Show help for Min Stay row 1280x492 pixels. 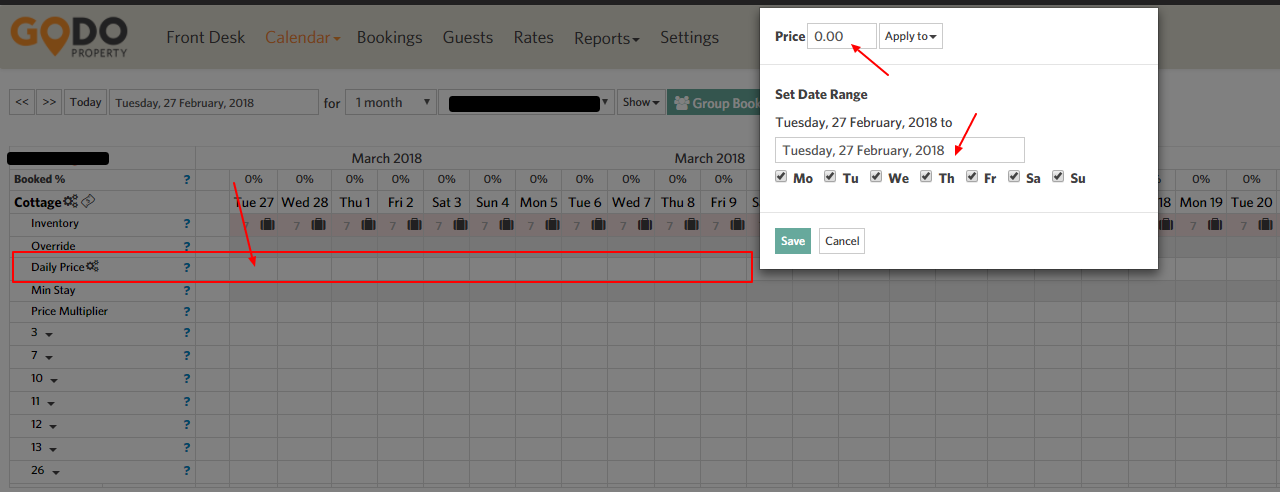point(186,290)
